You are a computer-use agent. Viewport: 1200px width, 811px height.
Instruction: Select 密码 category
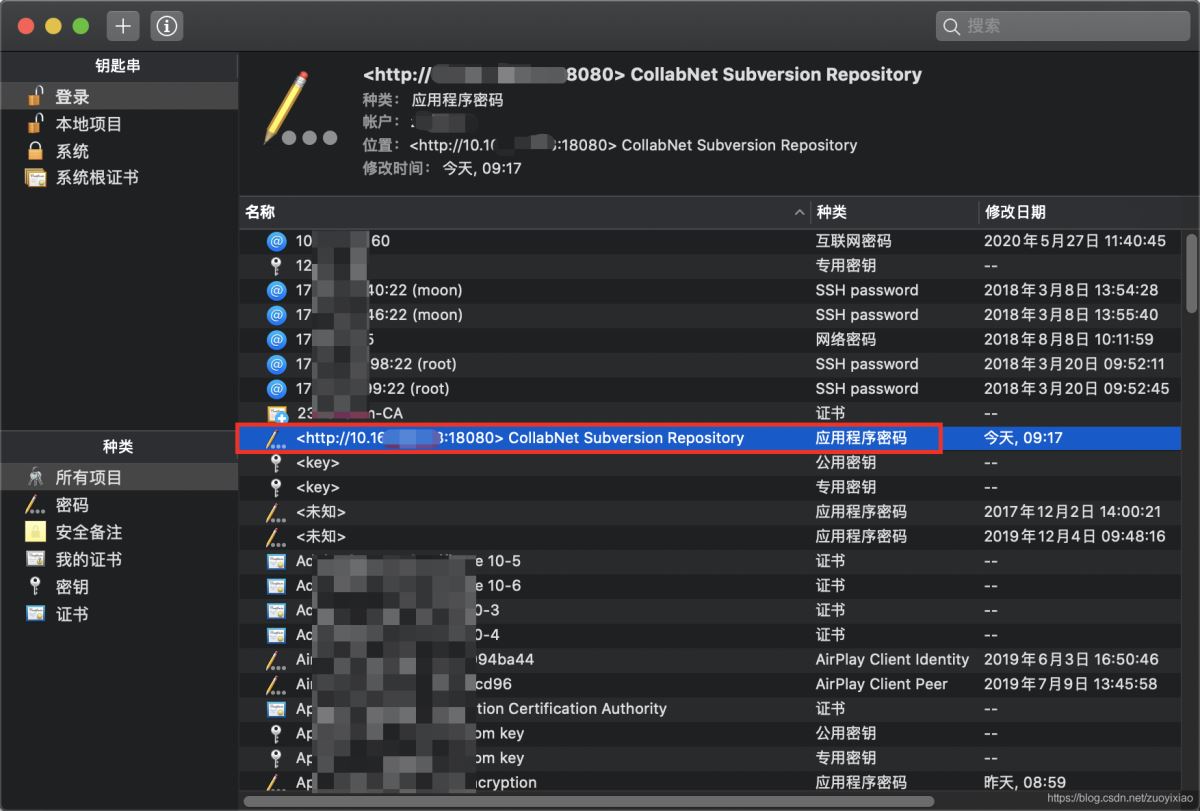[x=119, y=505]
